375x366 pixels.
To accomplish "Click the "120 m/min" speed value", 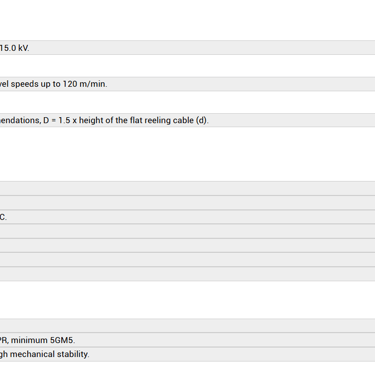I will point(84,84).
